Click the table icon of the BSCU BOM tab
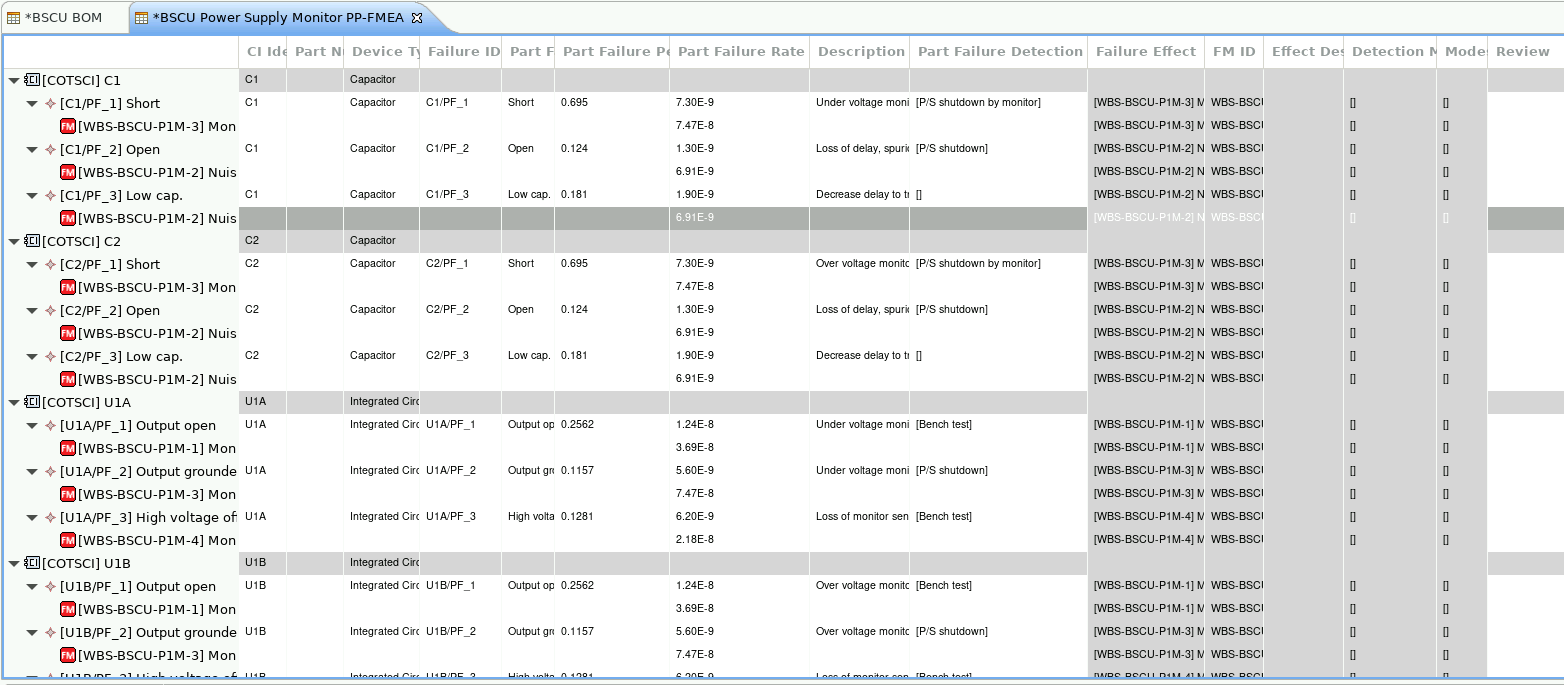Image resolution: width=1564 pixels, height=685 pixels. 13,18
